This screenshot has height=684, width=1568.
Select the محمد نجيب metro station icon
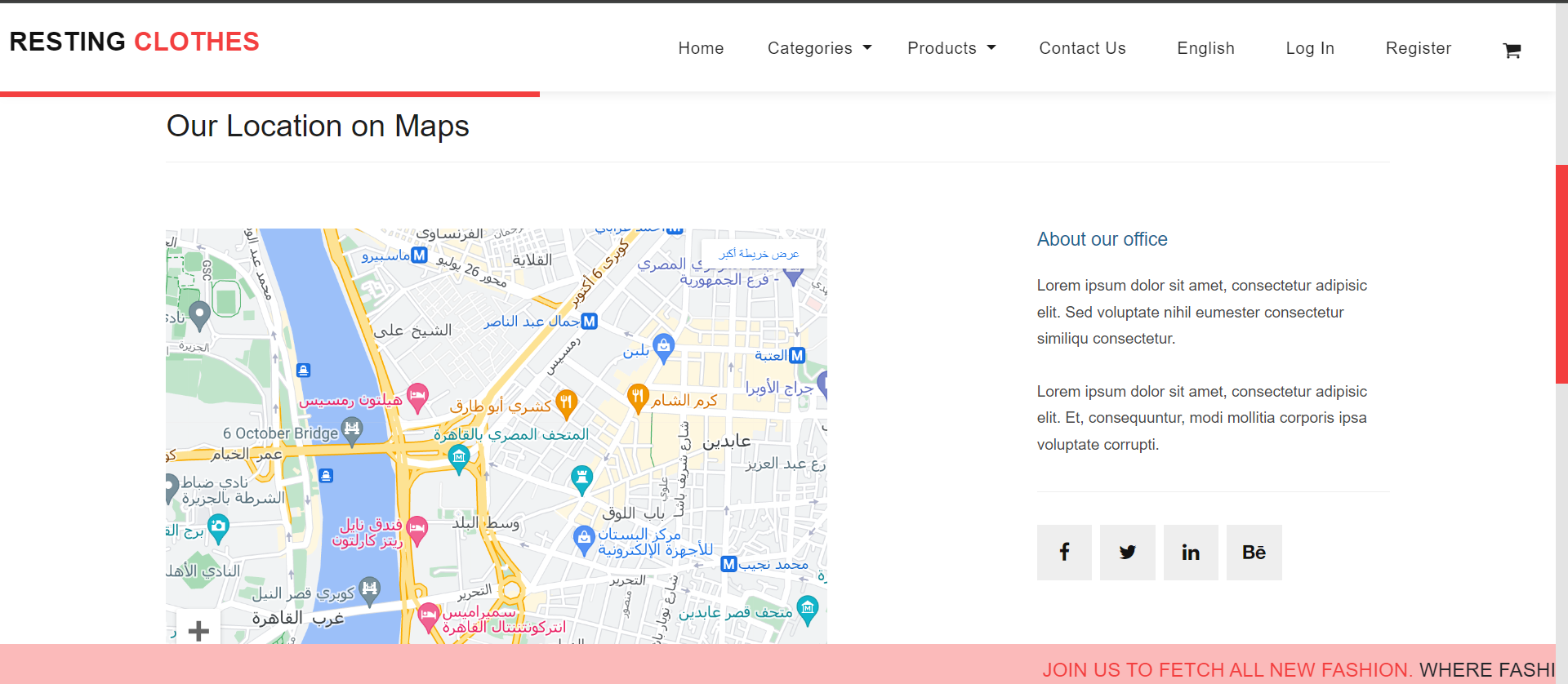coord(729,564)
